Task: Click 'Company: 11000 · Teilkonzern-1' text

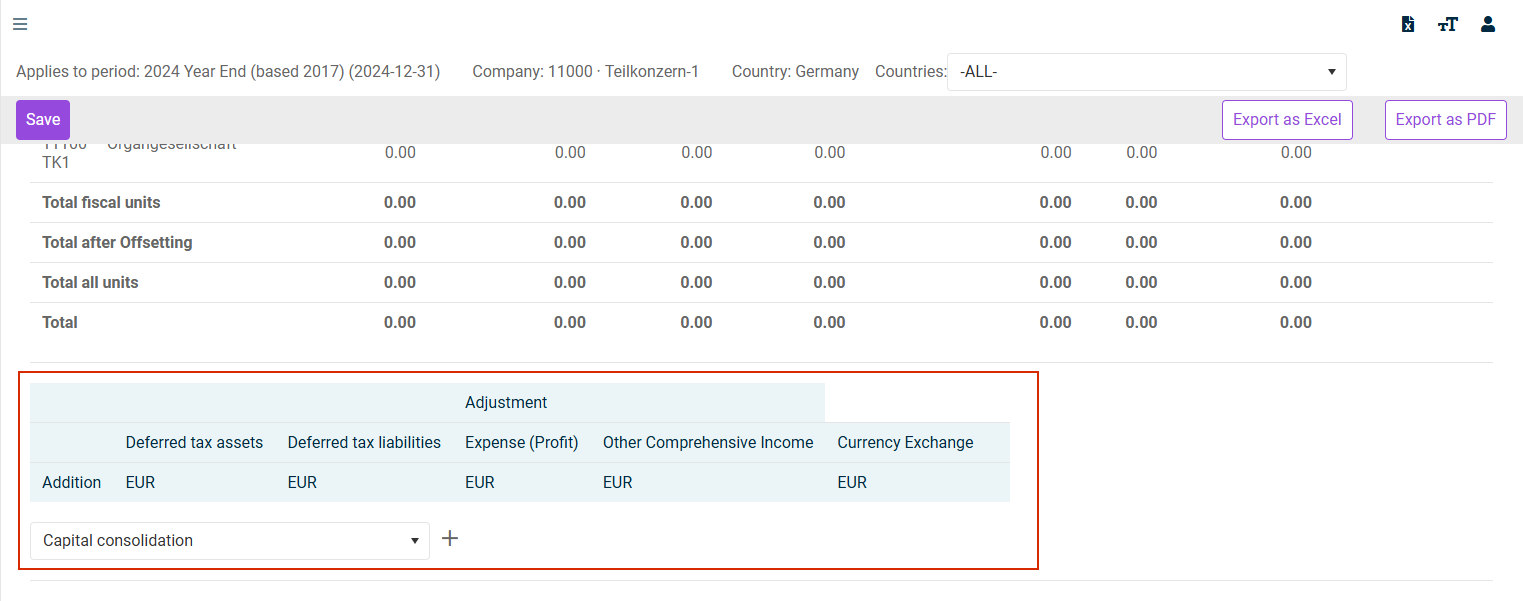Action: (x=585, y=72)
